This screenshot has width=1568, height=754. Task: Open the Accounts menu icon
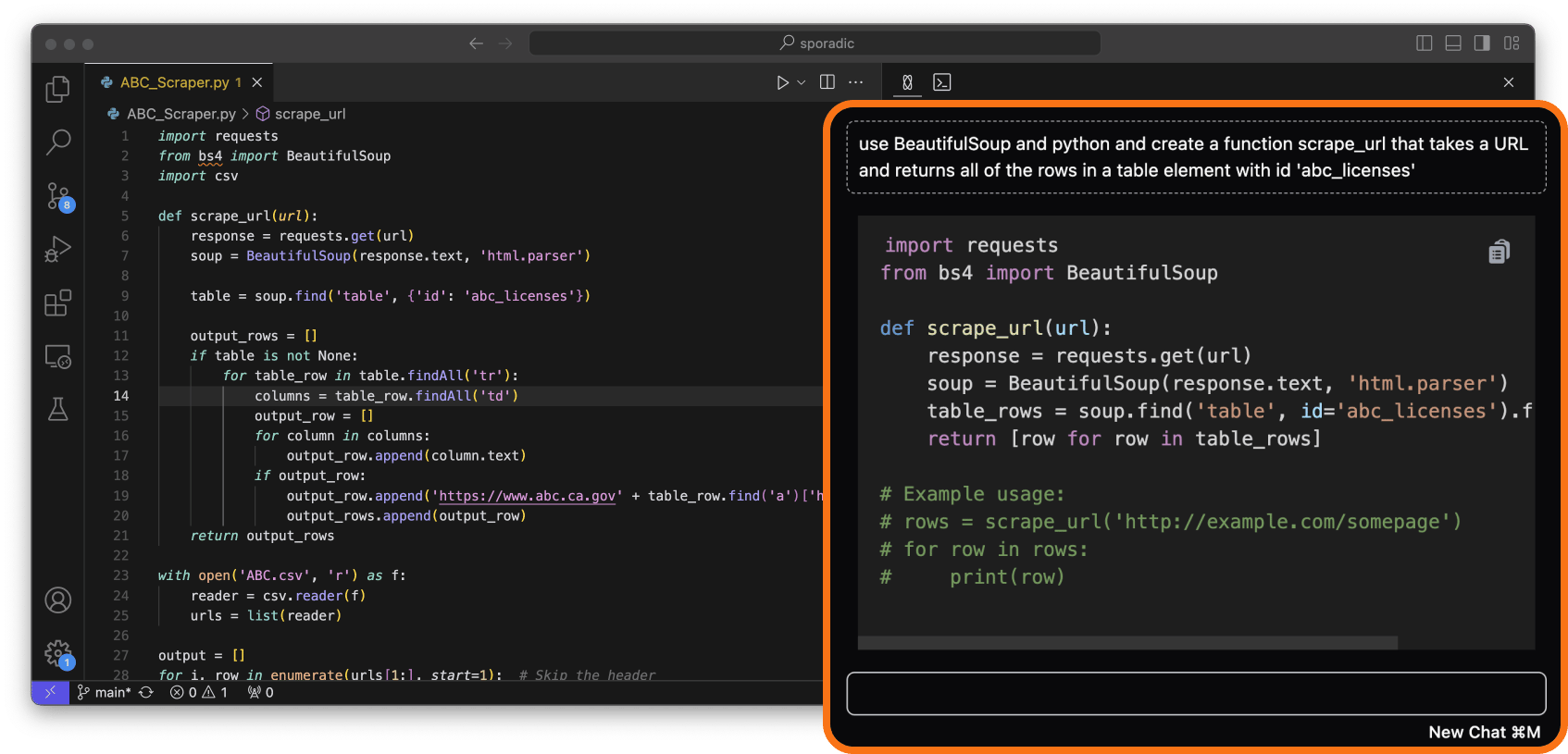click(57, 600)
